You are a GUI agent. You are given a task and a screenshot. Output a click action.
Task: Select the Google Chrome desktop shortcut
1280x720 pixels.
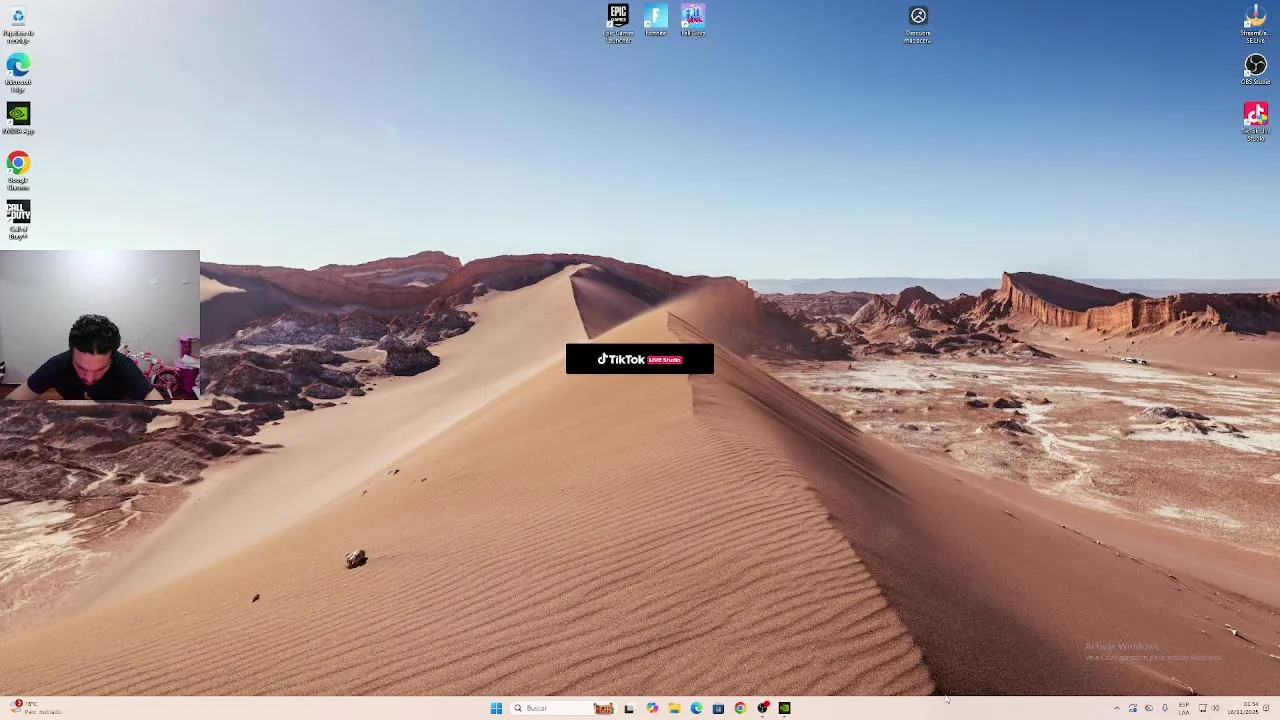[18, 170]
